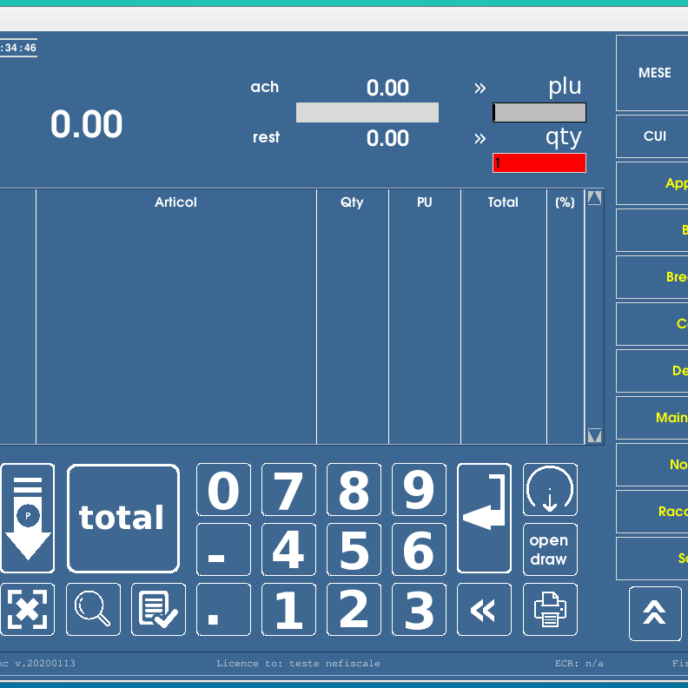
Task: Click the plu input field
Action: [x=539, y=113]
